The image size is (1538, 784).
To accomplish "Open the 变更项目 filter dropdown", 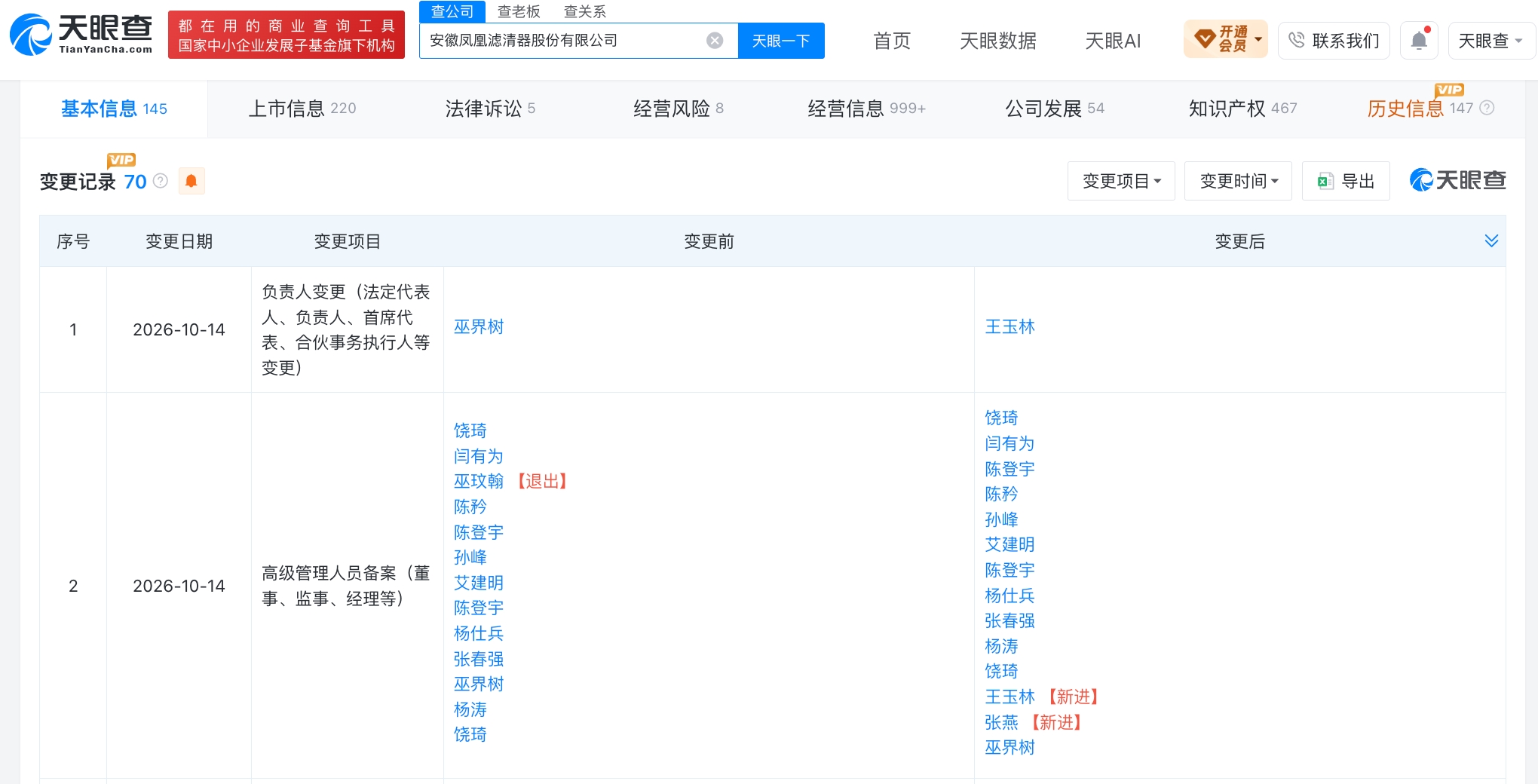I will click(1121, 181).
